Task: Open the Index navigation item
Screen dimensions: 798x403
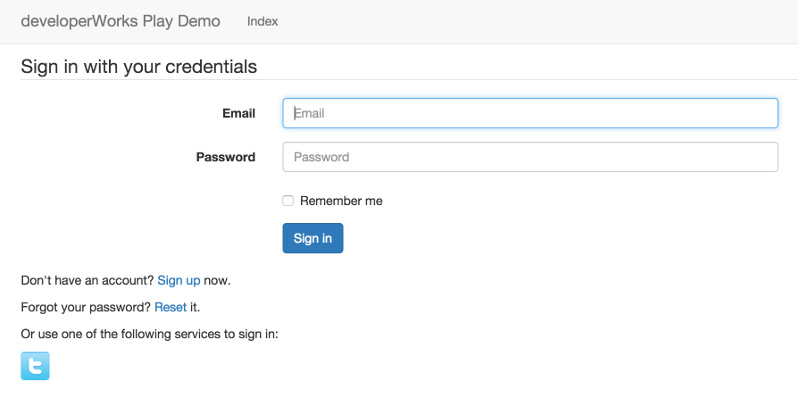Action: [x=262, y=21]
